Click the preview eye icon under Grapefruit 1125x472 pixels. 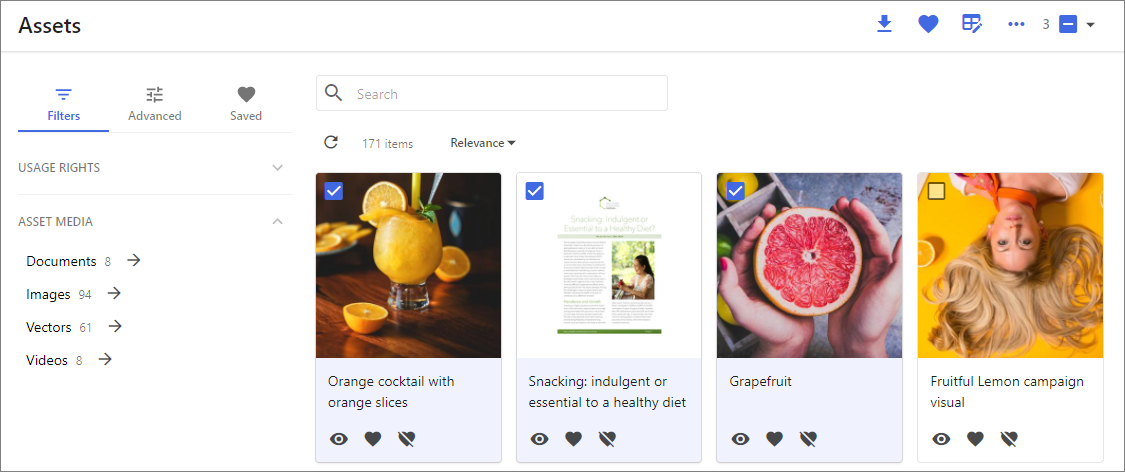(740, 438)
